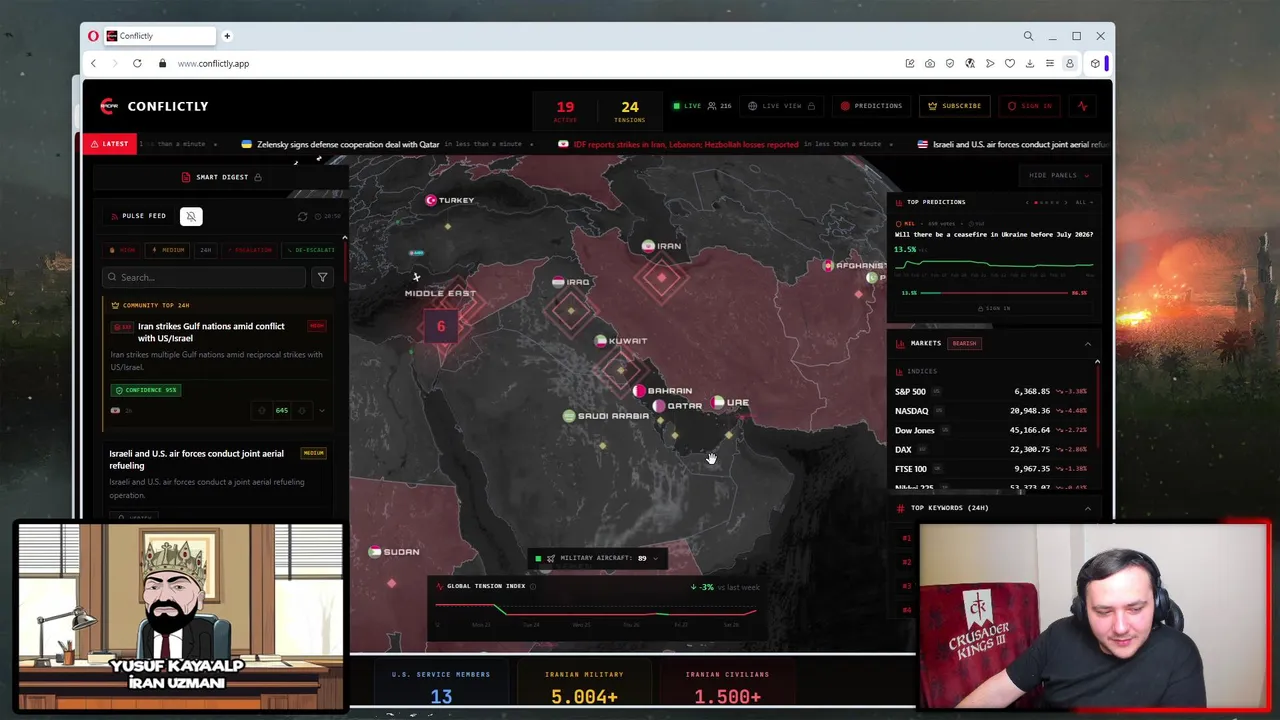
Task: Open the Smart Digest panel
Action: 221,177
